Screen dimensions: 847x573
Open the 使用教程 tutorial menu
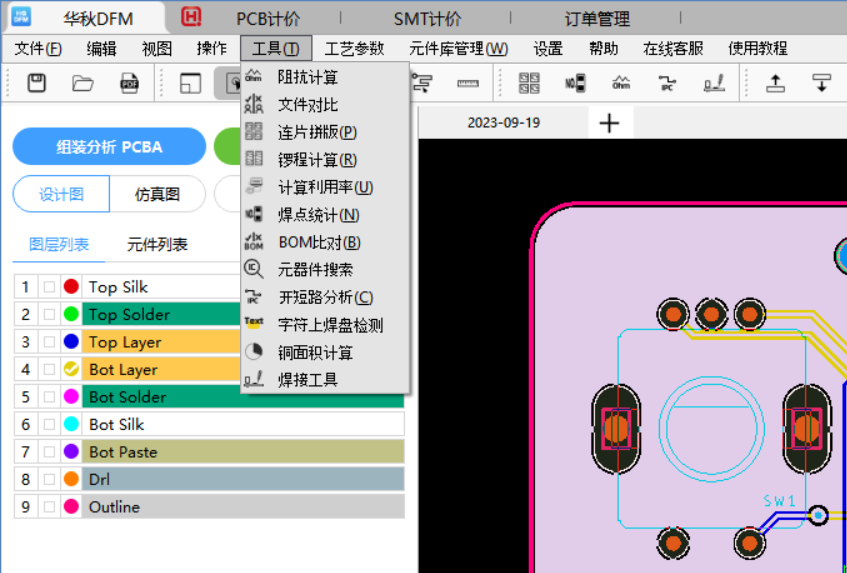[x=758, y=49]
